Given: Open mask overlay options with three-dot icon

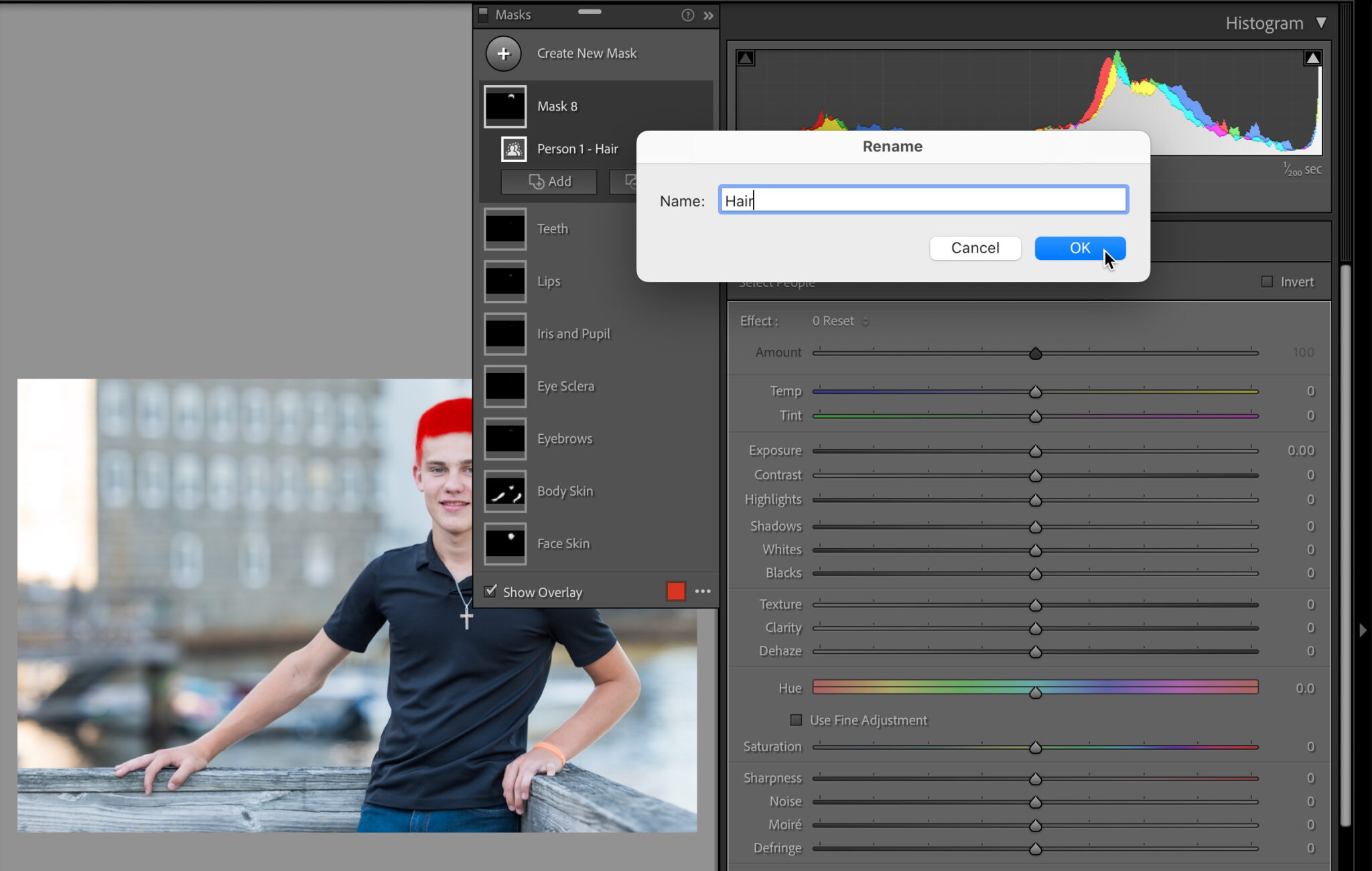Looking at the screenshot, I should (702, 591).
